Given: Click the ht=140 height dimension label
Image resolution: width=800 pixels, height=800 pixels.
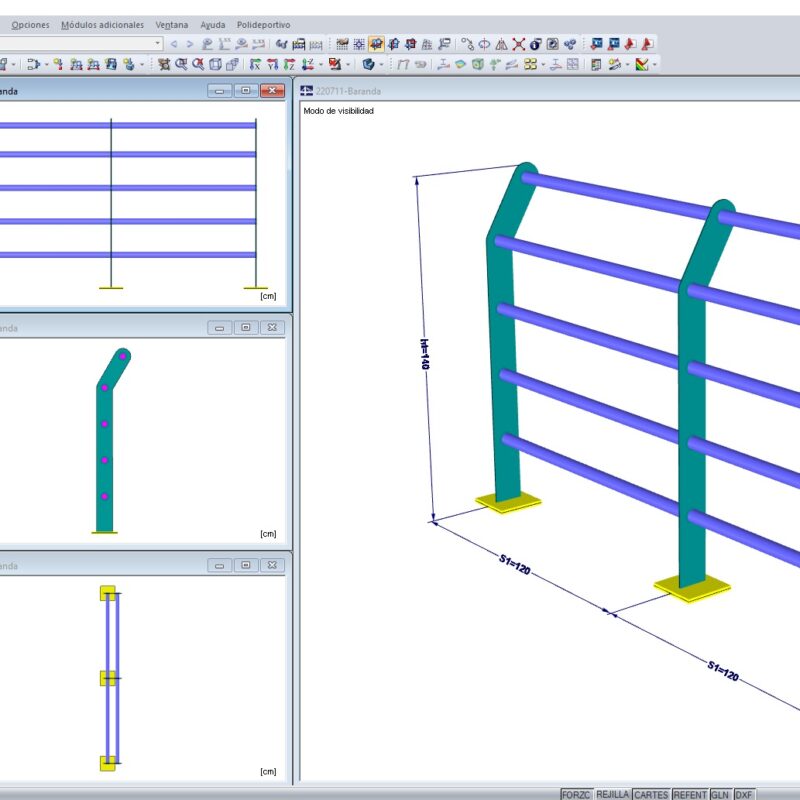Looking at the screenshot, I should coord(424,354).
